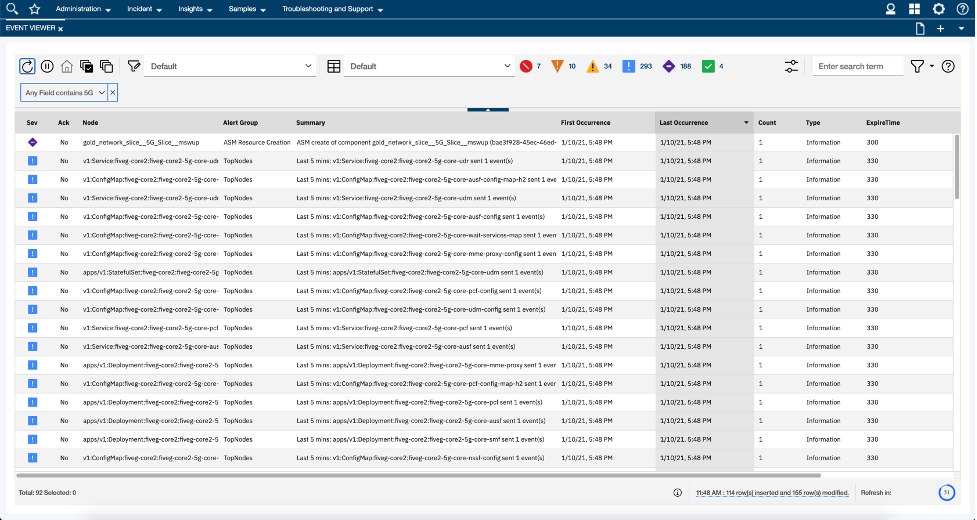Click the Enter search term field
This screenshot has width=977, height=520.
[x=857, y=66]
